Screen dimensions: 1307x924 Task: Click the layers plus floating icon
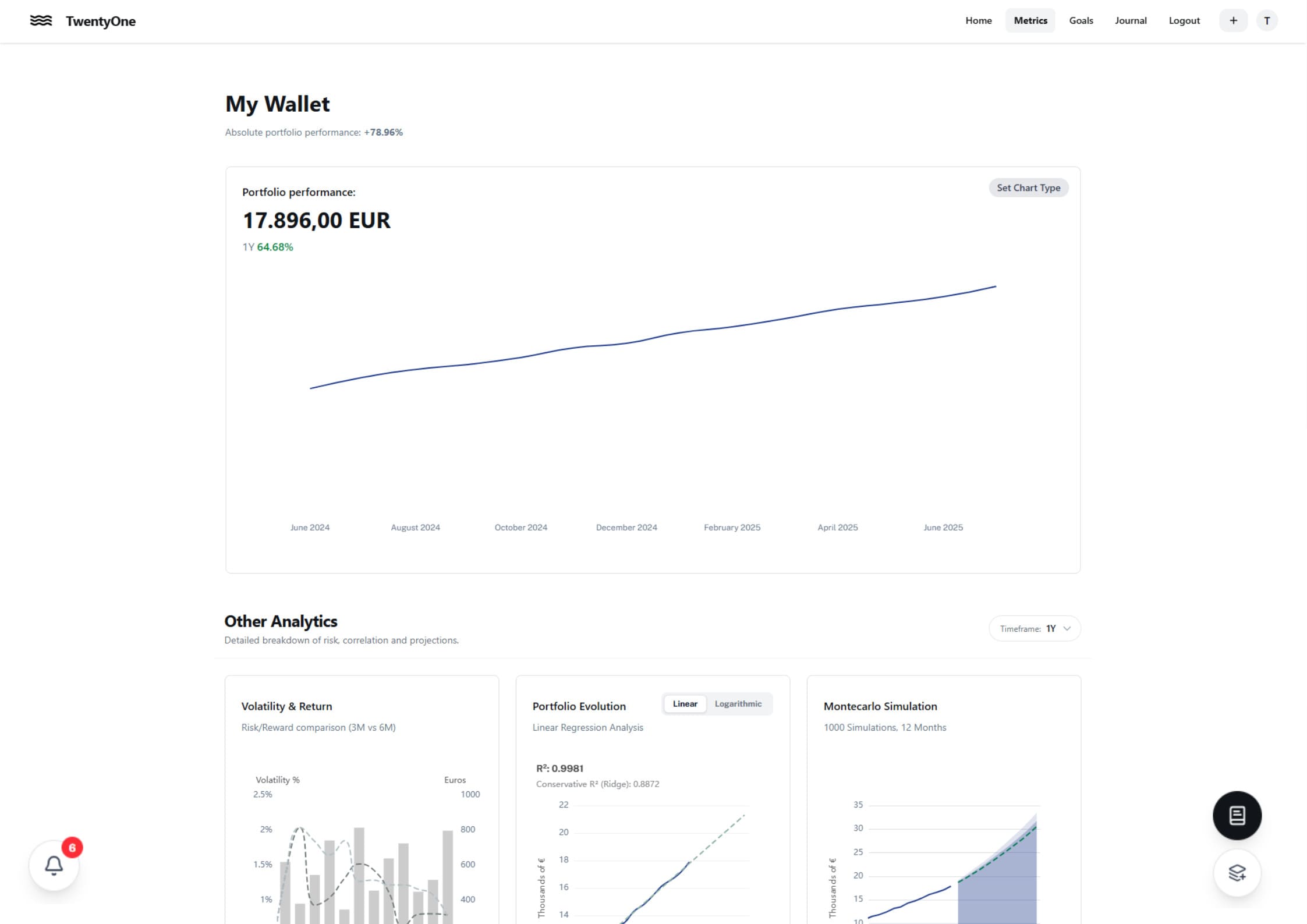[x=1237, y=872]
